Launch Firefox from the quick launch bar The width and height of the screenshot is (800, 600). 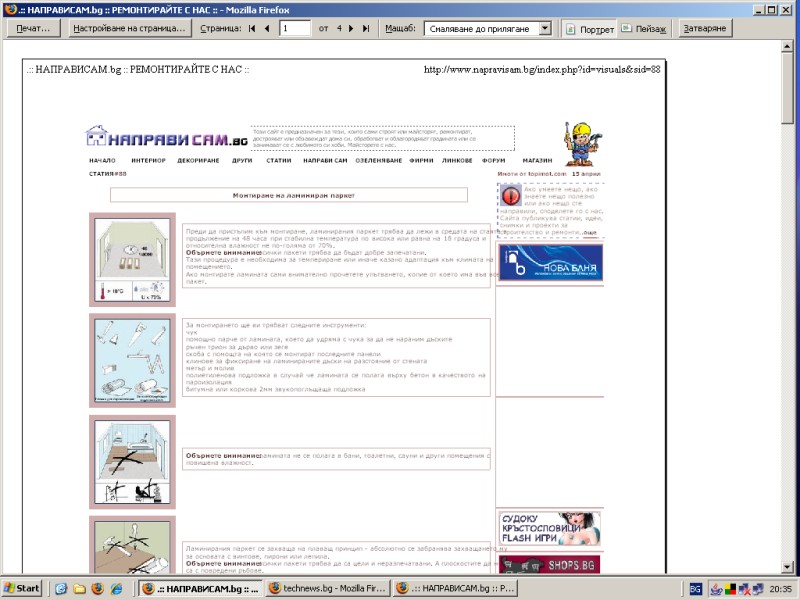98,588
